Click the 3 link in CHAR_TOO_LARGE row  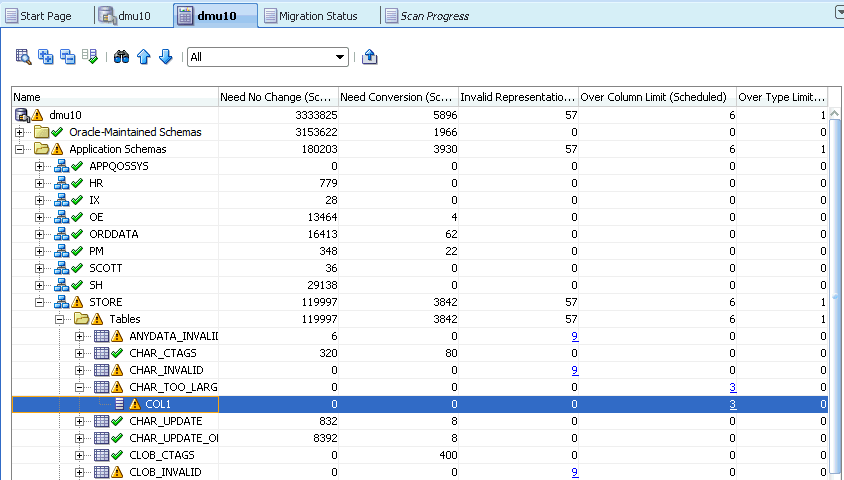point(733,387)
